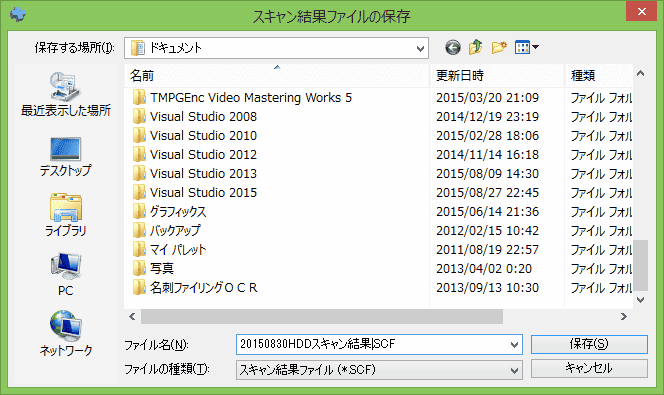This screenshot has height=395, width=664.
Task: Create a new folder
Action: click(x=499, y=47)
